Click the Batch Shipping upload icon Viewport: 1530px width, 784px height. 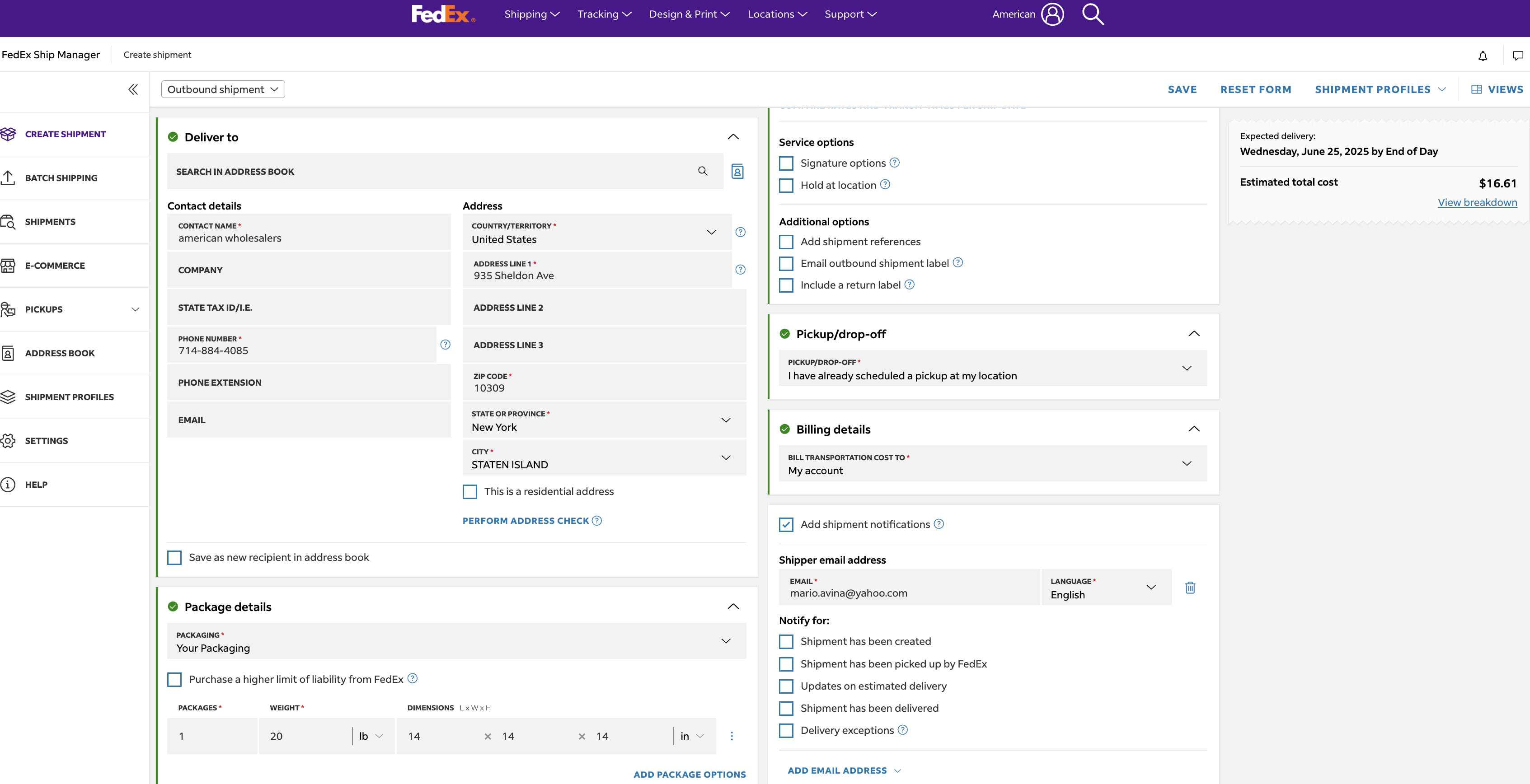click(x=8, y=177)
